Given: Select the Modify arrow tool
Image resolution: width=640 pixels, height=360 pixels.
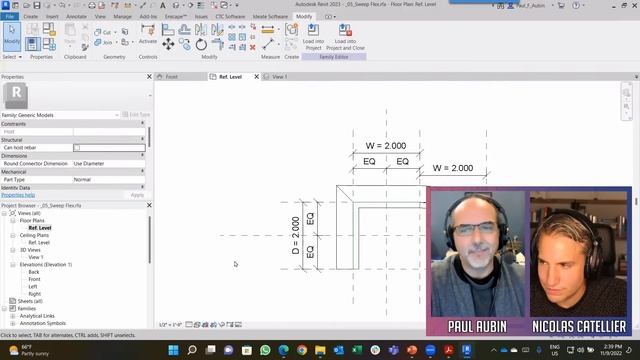Looking at the screenshot, I should [x=12, y=36].
